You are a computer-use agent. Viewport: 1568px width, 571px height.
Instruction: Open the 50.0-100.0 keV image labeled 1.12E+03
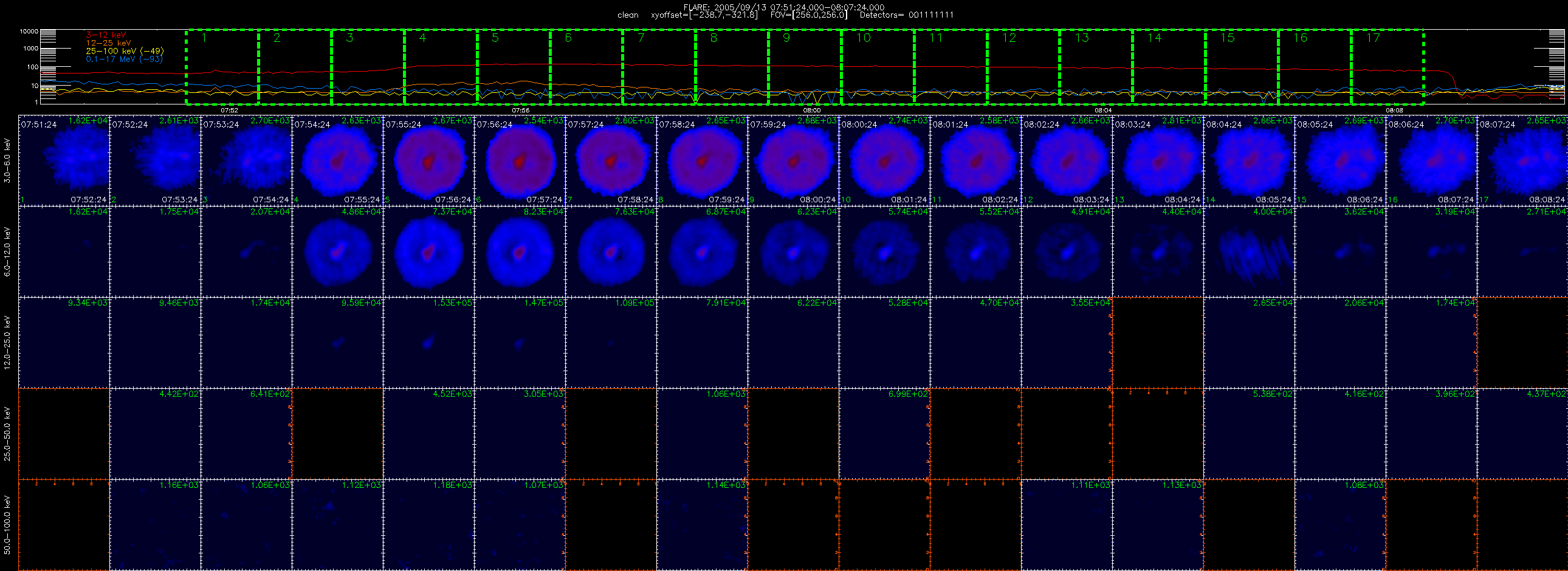click(338, 525)
